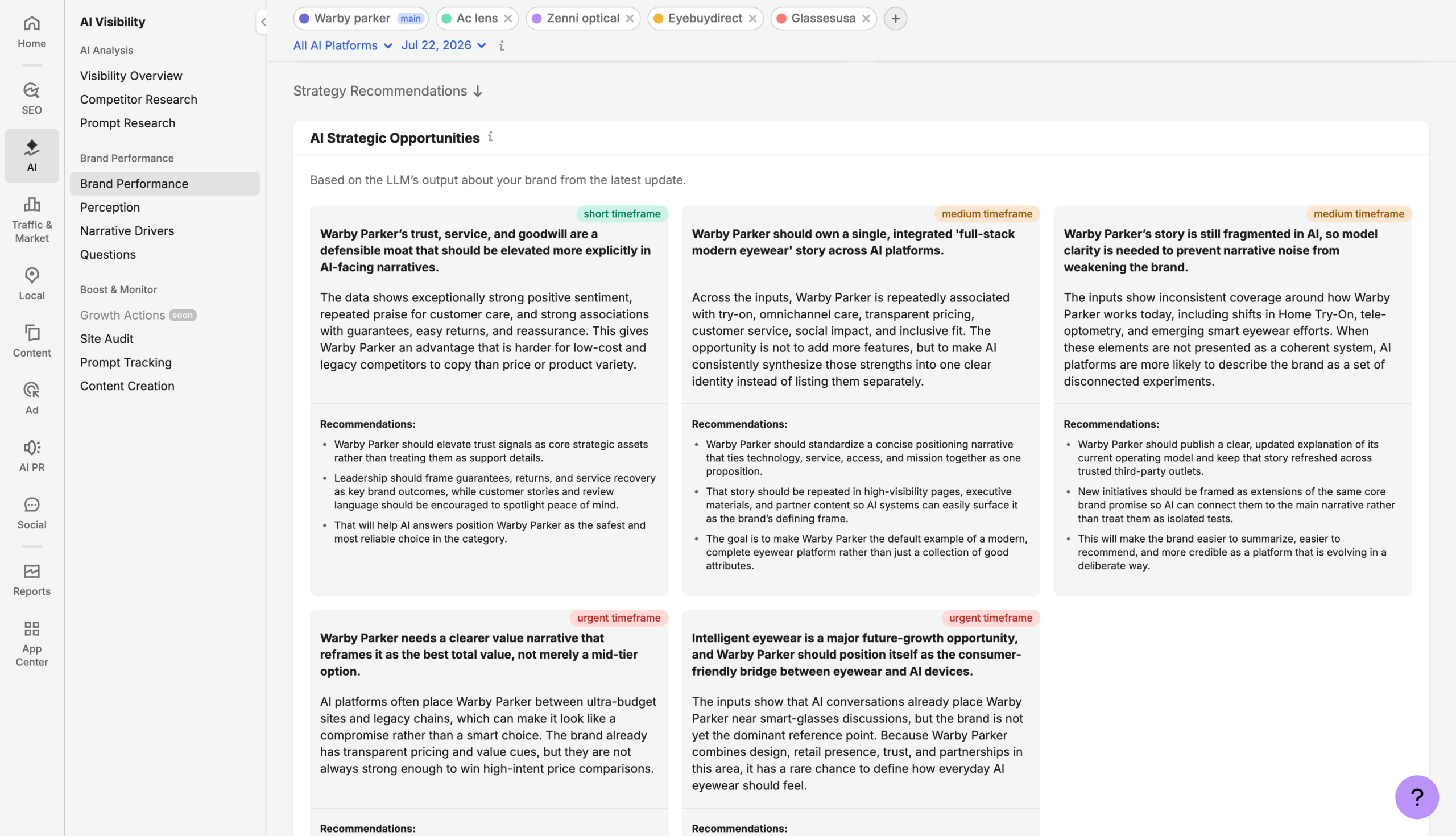Click the 'Intelligent eyewear' card title
Image resolution: width=1456 pixels, height=836 pixels.
click(856, 655)
